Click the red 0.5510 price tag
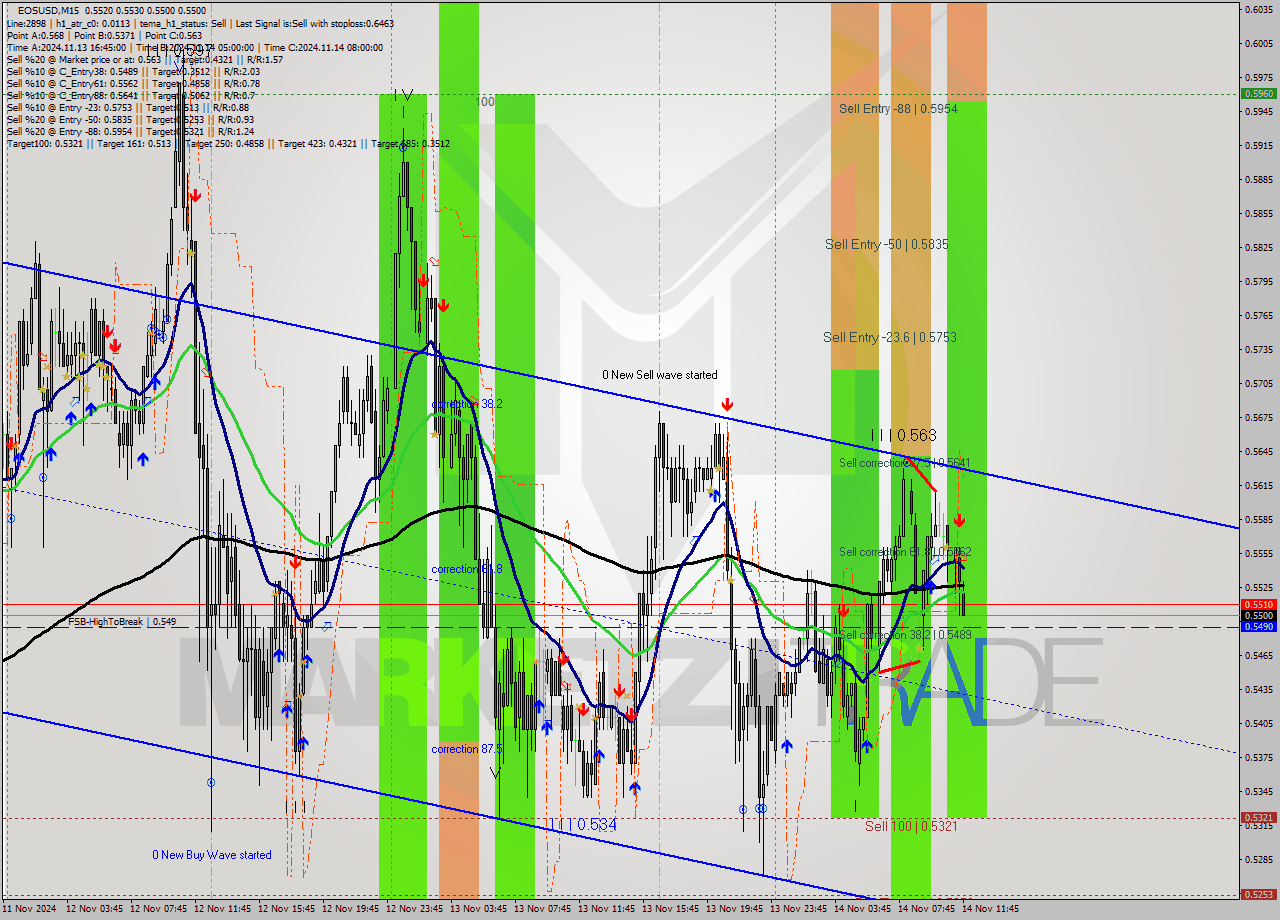The image size is (1280, 920). pos(1258,604)
